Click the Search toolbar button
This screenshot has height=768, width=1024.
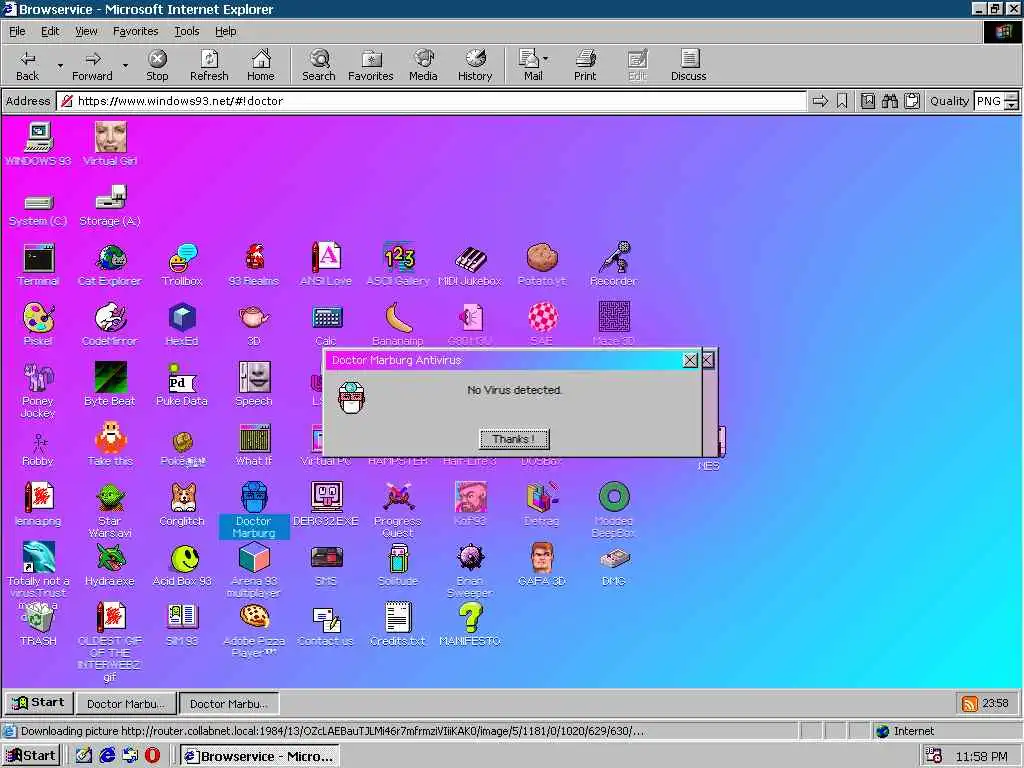[x=319, y=65]
